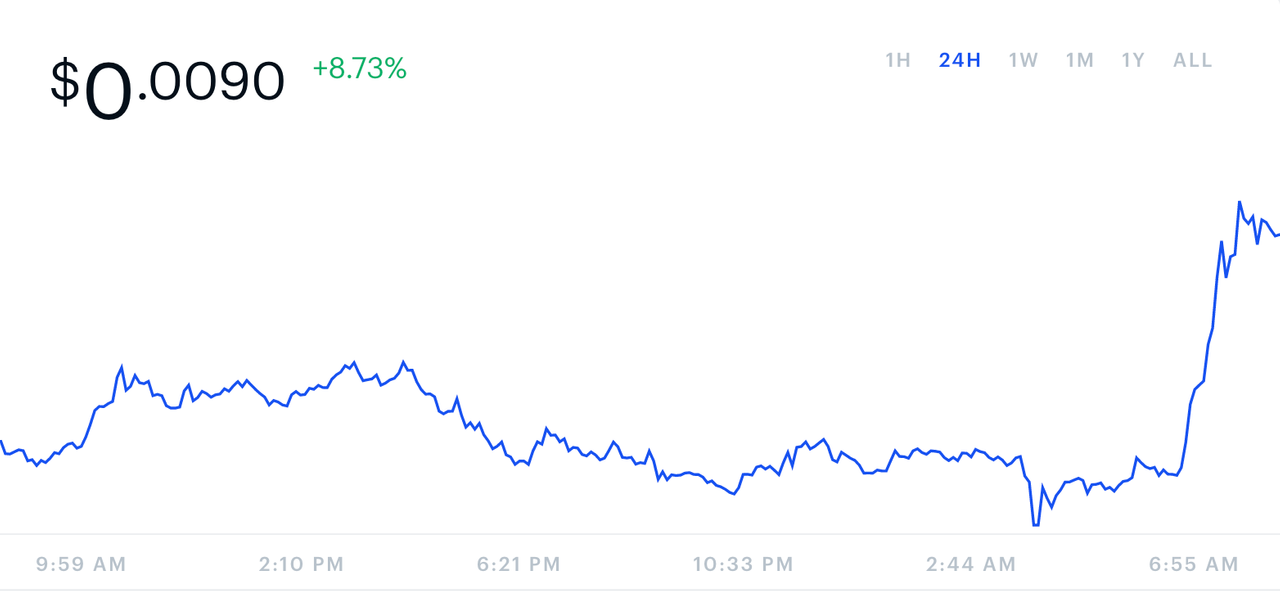Viewport: 1280px width, 591px height.
Task: View the 1Y price history
Action: pyautogui.click(x=1132, y=60)
